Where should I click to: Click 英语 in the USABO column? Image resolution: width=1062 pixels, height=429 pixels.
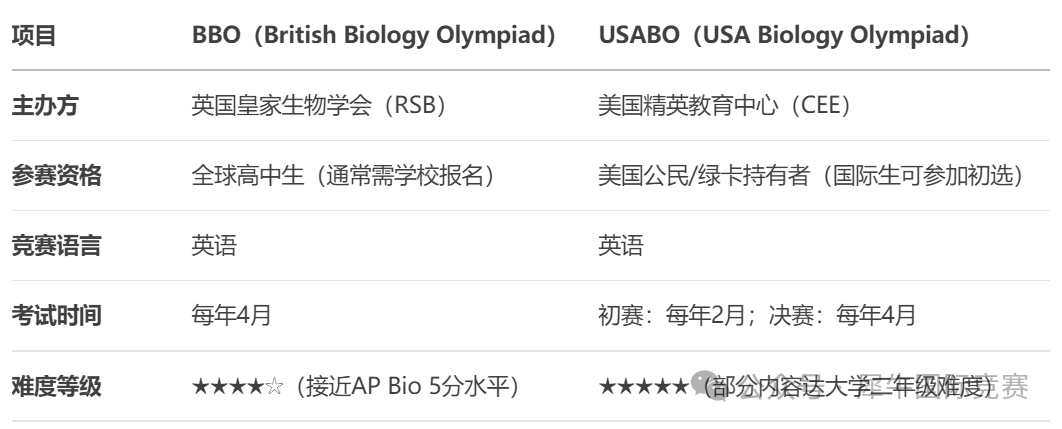pyautogui.click(x=620, y=245)
